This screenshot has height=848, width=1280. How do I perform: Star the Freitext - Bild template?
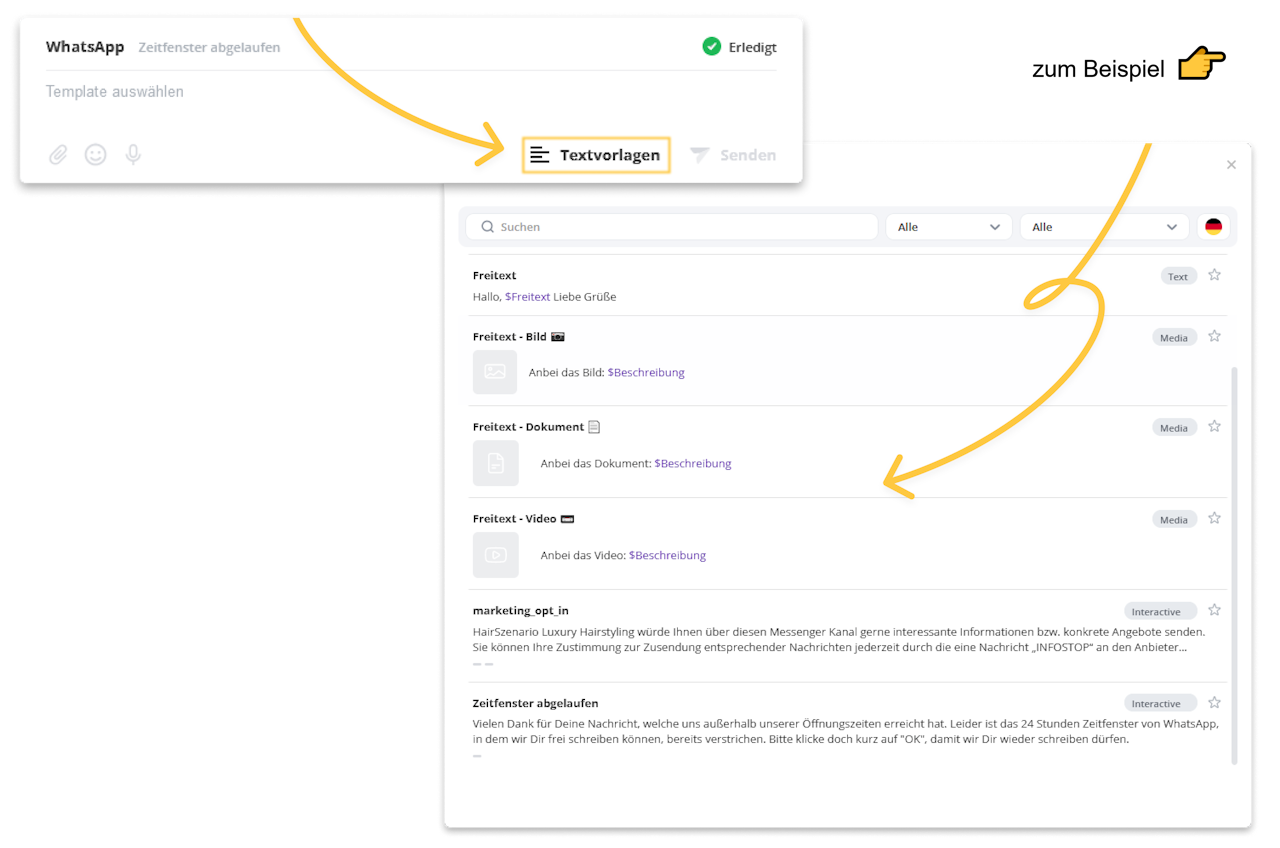point(1215,337)
